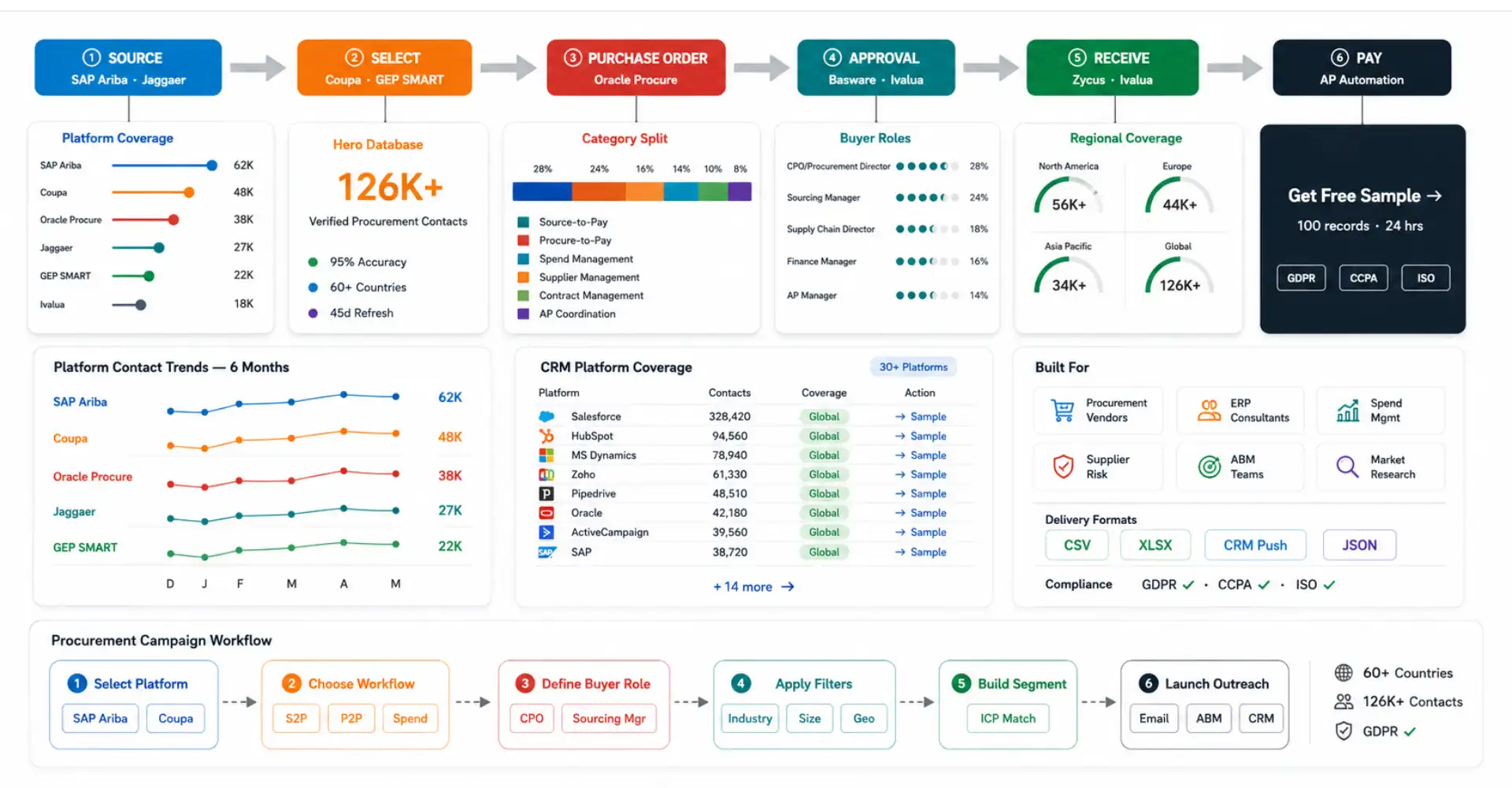Open the Receive stage block
This screenshot has height=788, width=1512.
pos(1112,68)
